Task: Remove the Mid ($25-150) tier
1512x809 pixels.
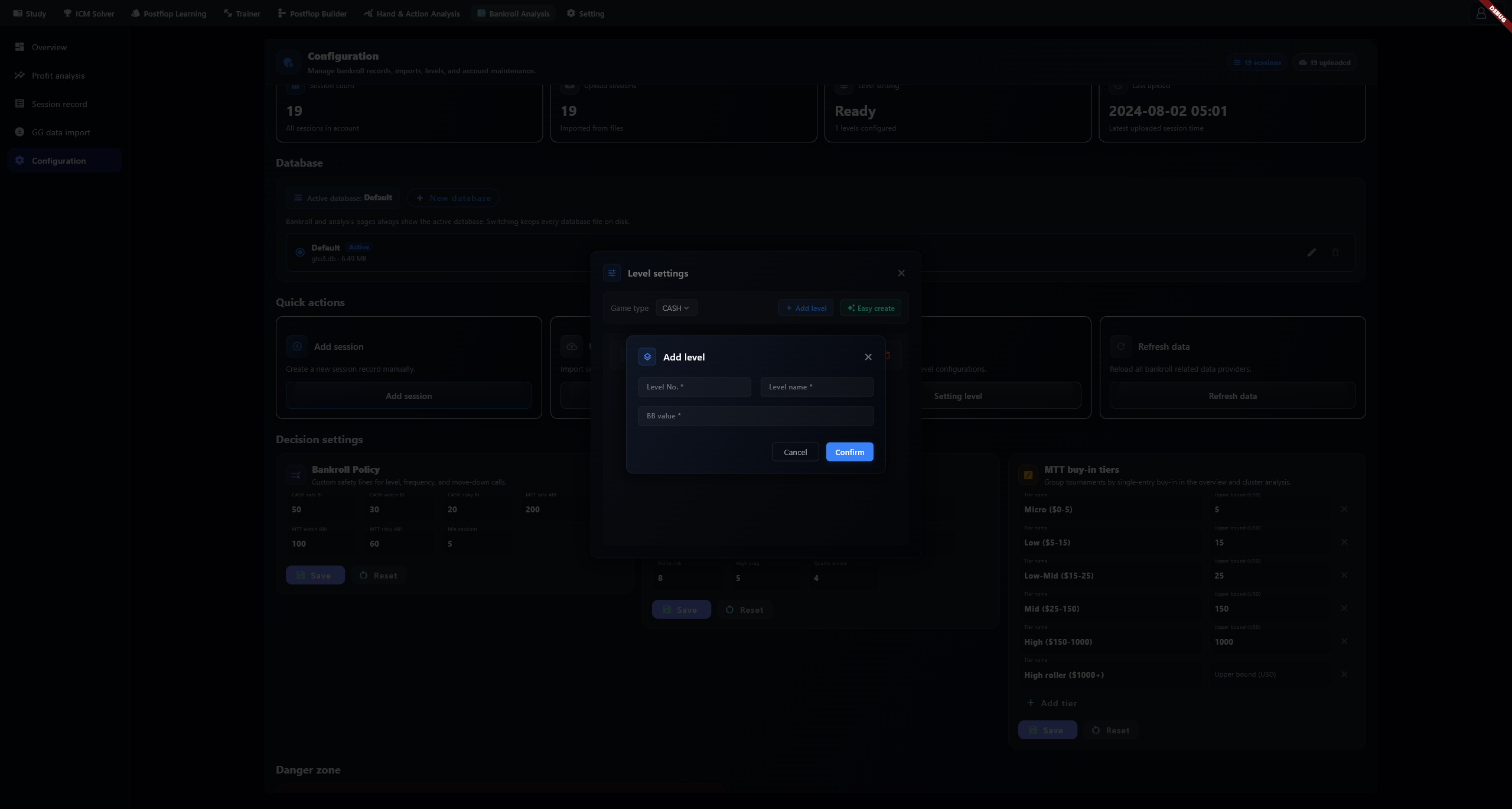Action: tap(1344, 608)
